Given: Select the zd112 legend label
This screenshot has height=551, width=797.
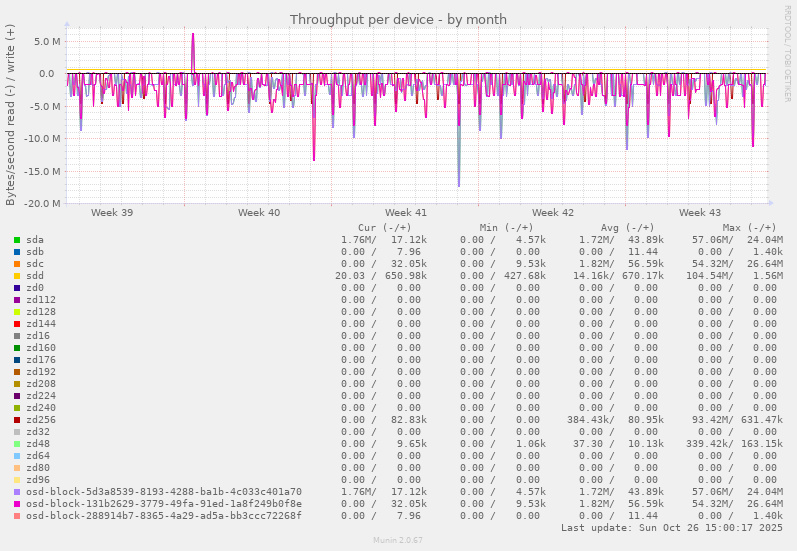Looking at the screenshot, I should tap(41, 300).
